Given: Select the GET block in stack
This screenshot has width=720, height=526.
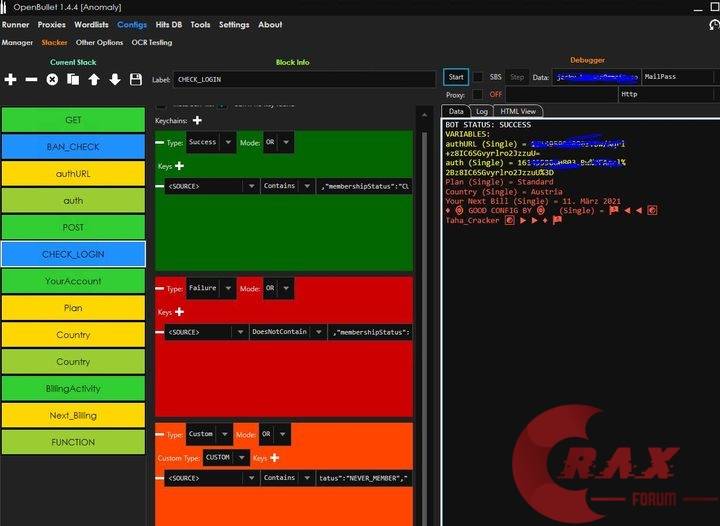Looking at the screenshot, I should [x=73, y=120].
